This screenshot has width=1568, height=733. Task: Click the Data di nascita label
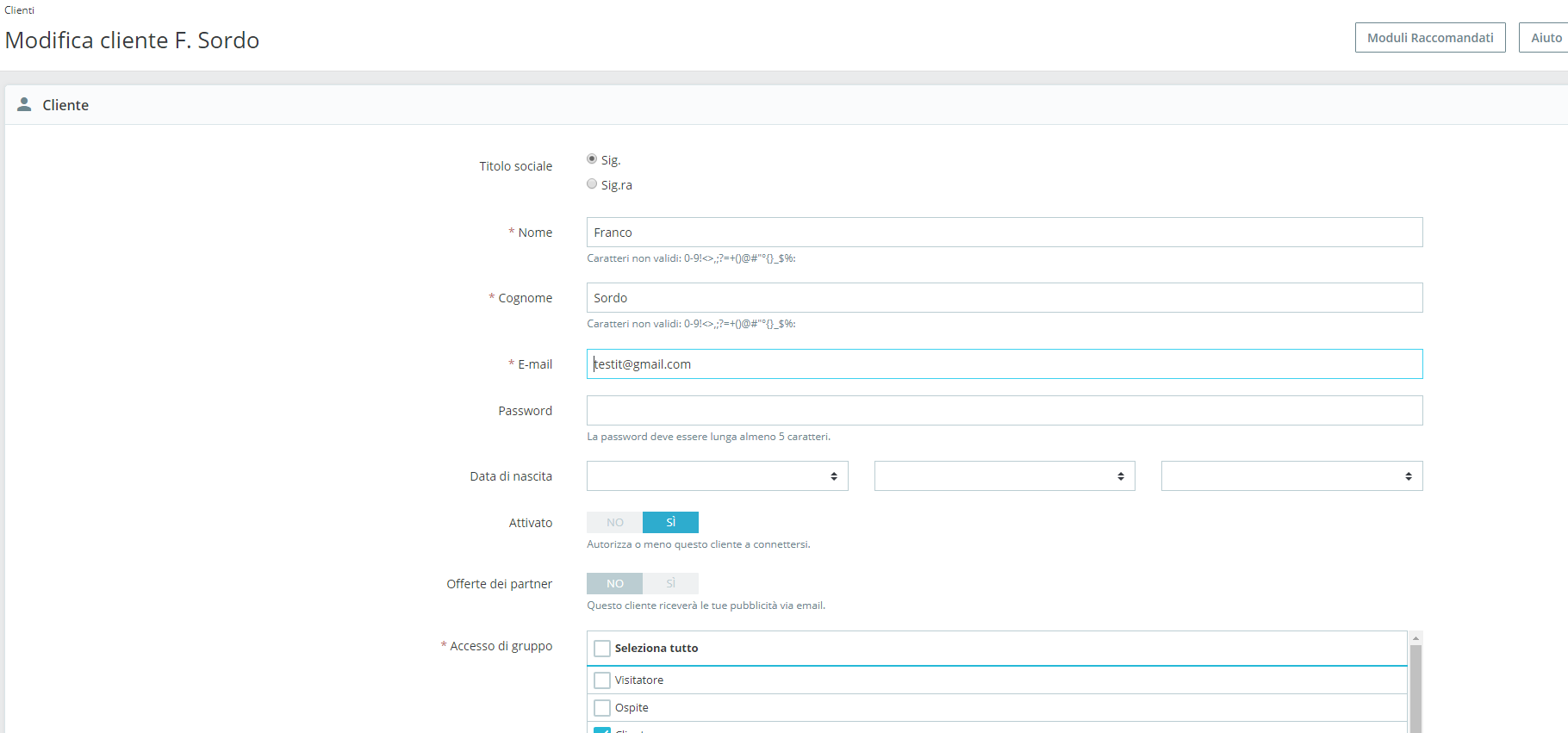(511, 476)
